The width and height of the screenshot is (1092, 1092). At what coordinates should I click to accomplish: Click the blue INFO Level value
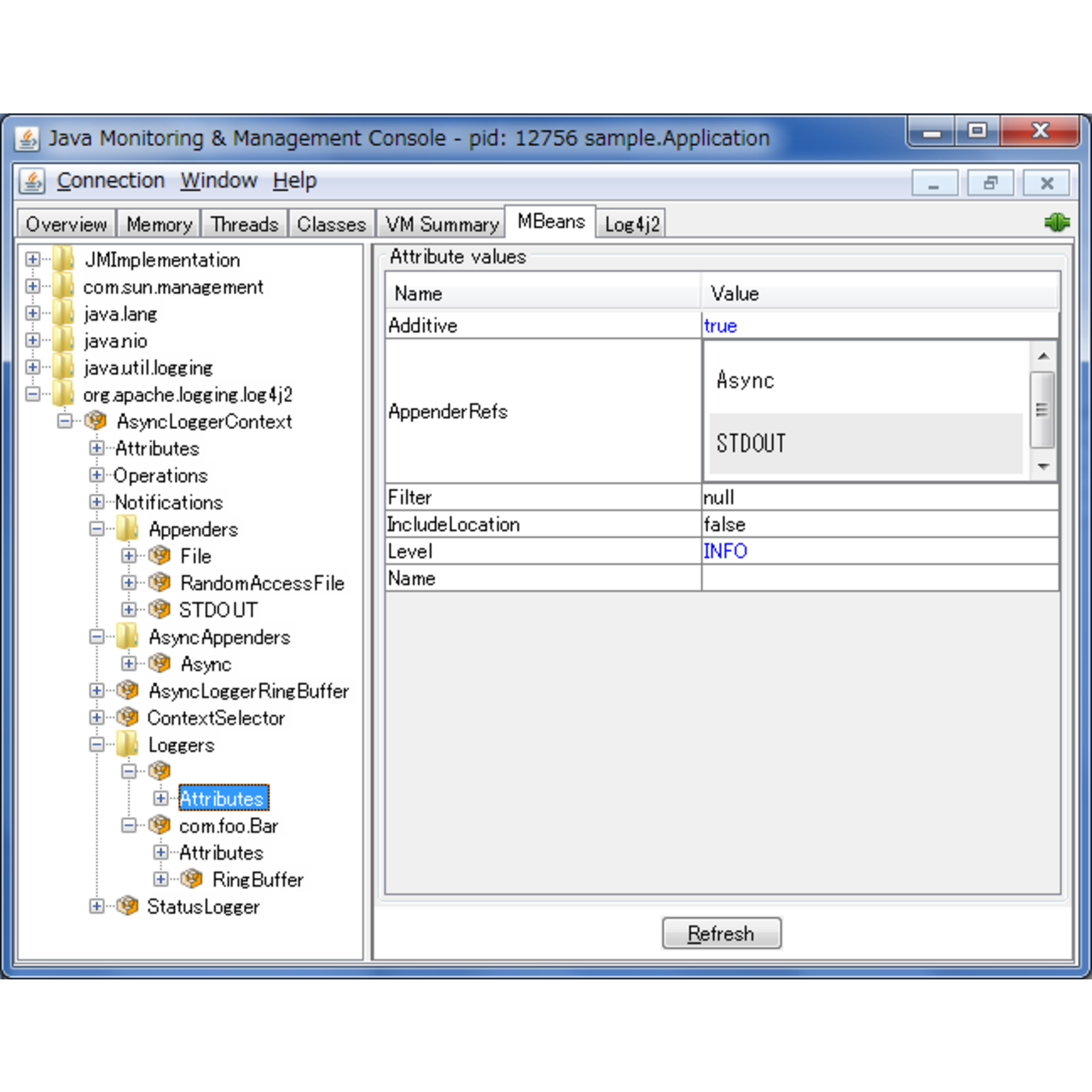725,551
